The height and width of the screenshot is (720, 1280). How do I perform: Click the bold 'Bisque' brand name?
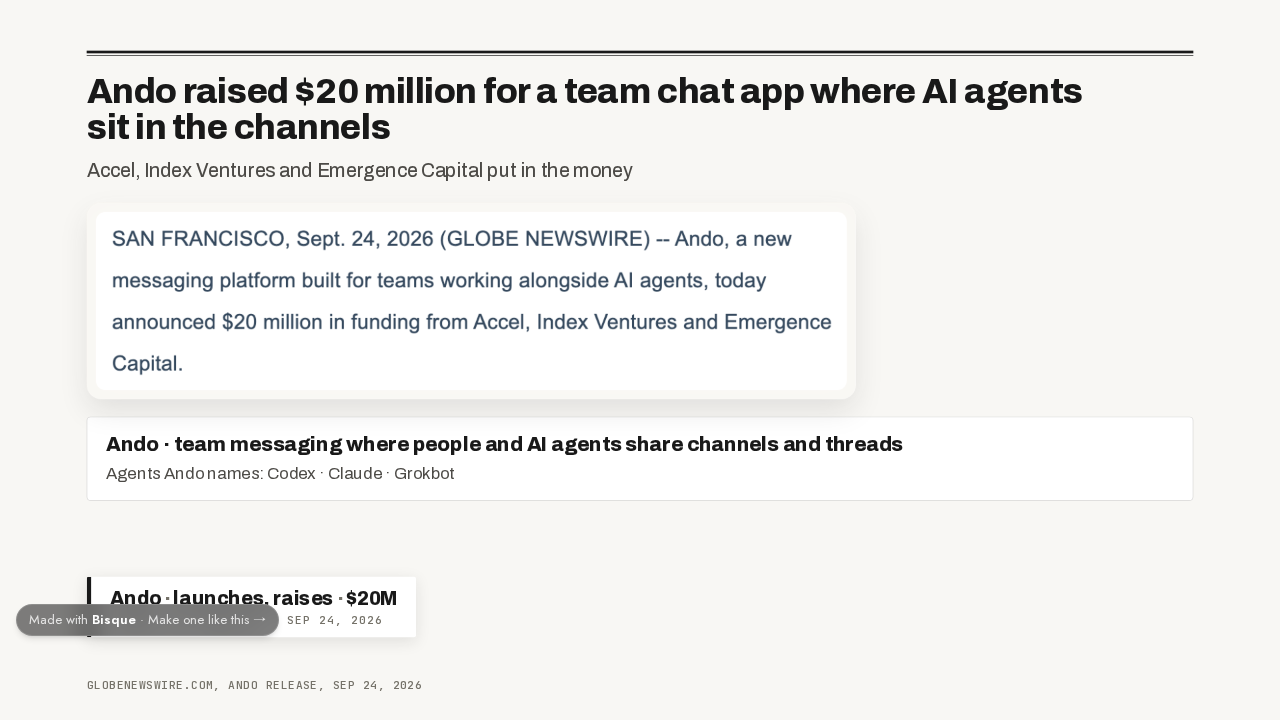[x=114, y=620]
